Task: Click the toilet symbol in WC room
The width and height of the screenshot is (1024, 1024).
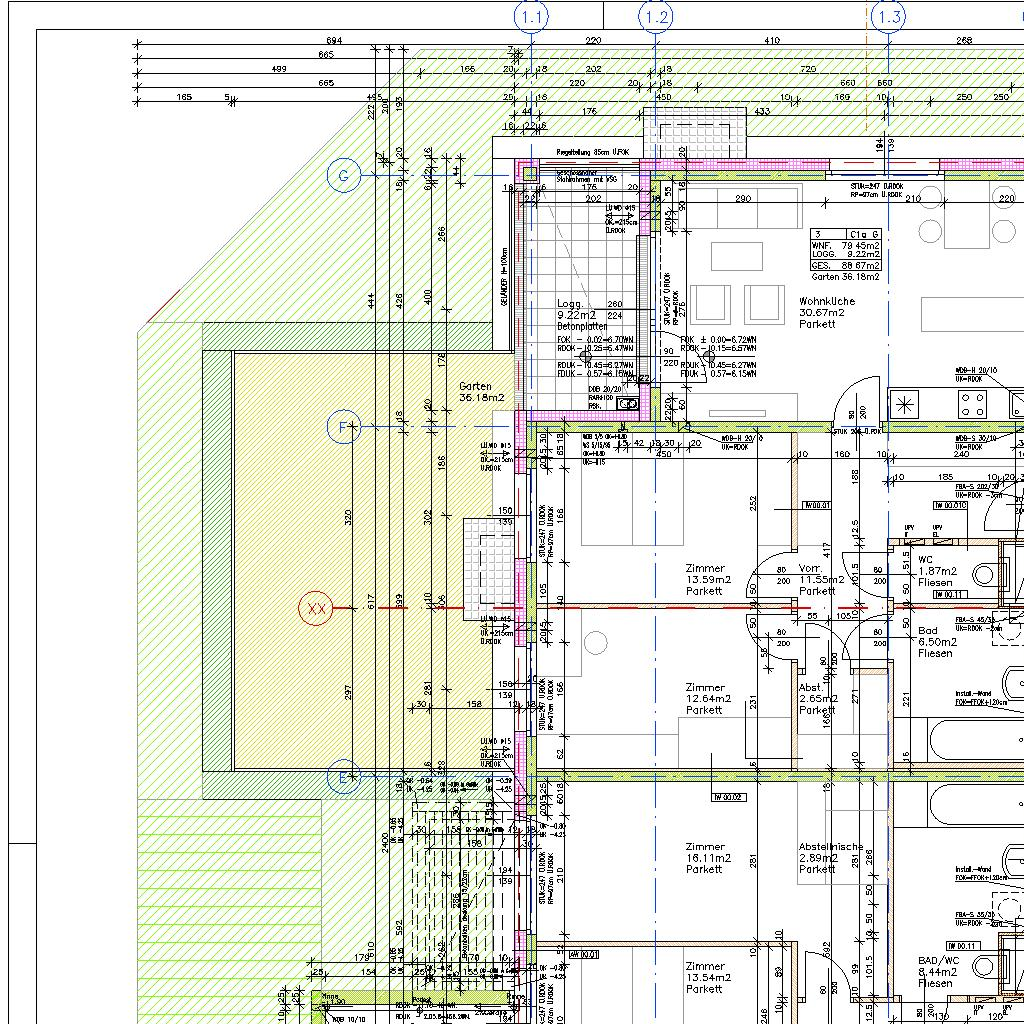Action: coord(986,574)
